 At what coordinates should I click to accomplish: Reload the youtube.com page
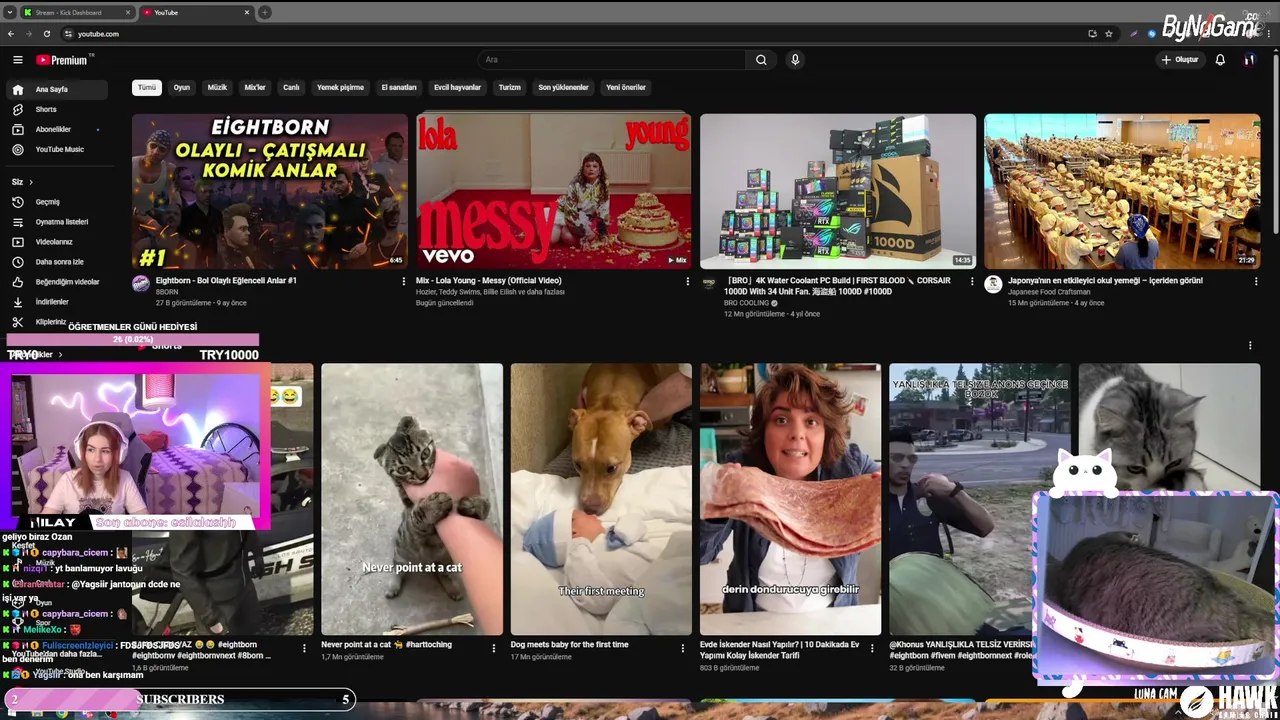(x=46, y=34)
